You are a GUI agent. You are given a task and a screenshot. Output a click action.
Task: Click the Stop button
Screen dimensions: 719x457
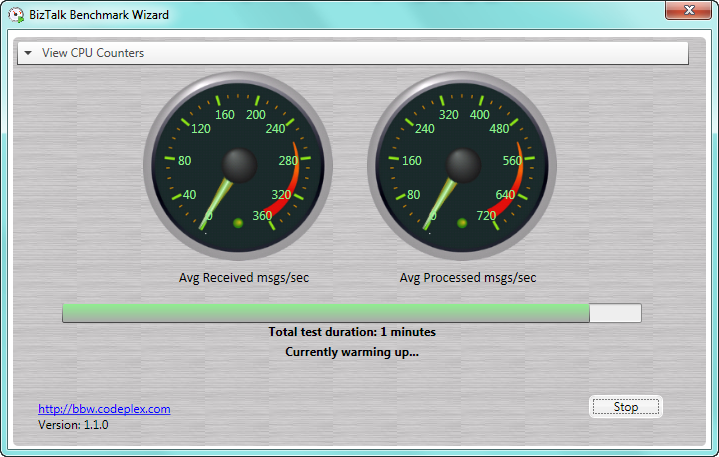point(625,407)
